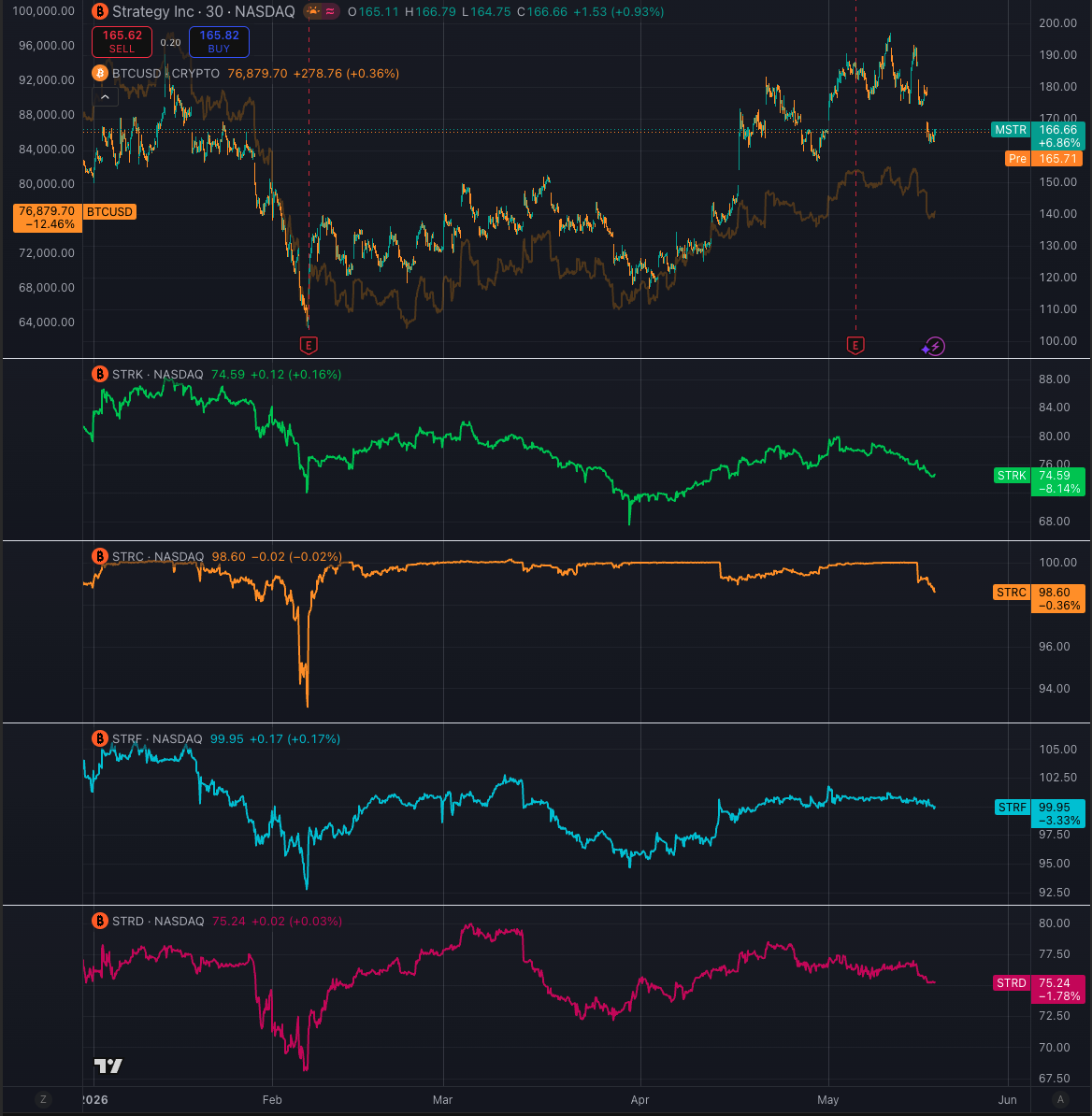The height and width of the screenshot is (1116, 1092).
Task: Click the BTCUSD Bitcoin symbol icon
Action: point(100,73)
